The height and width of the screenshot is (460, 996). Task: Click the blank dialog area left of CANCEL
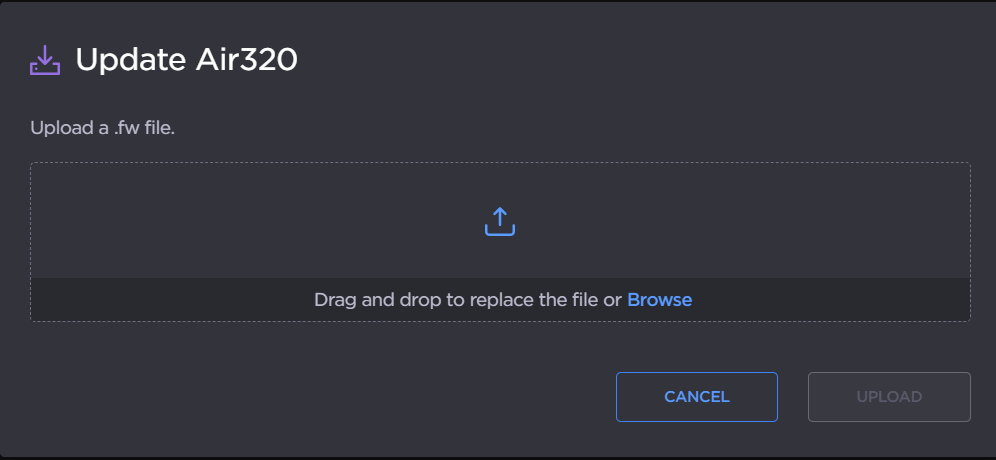(x=300, y=396)
